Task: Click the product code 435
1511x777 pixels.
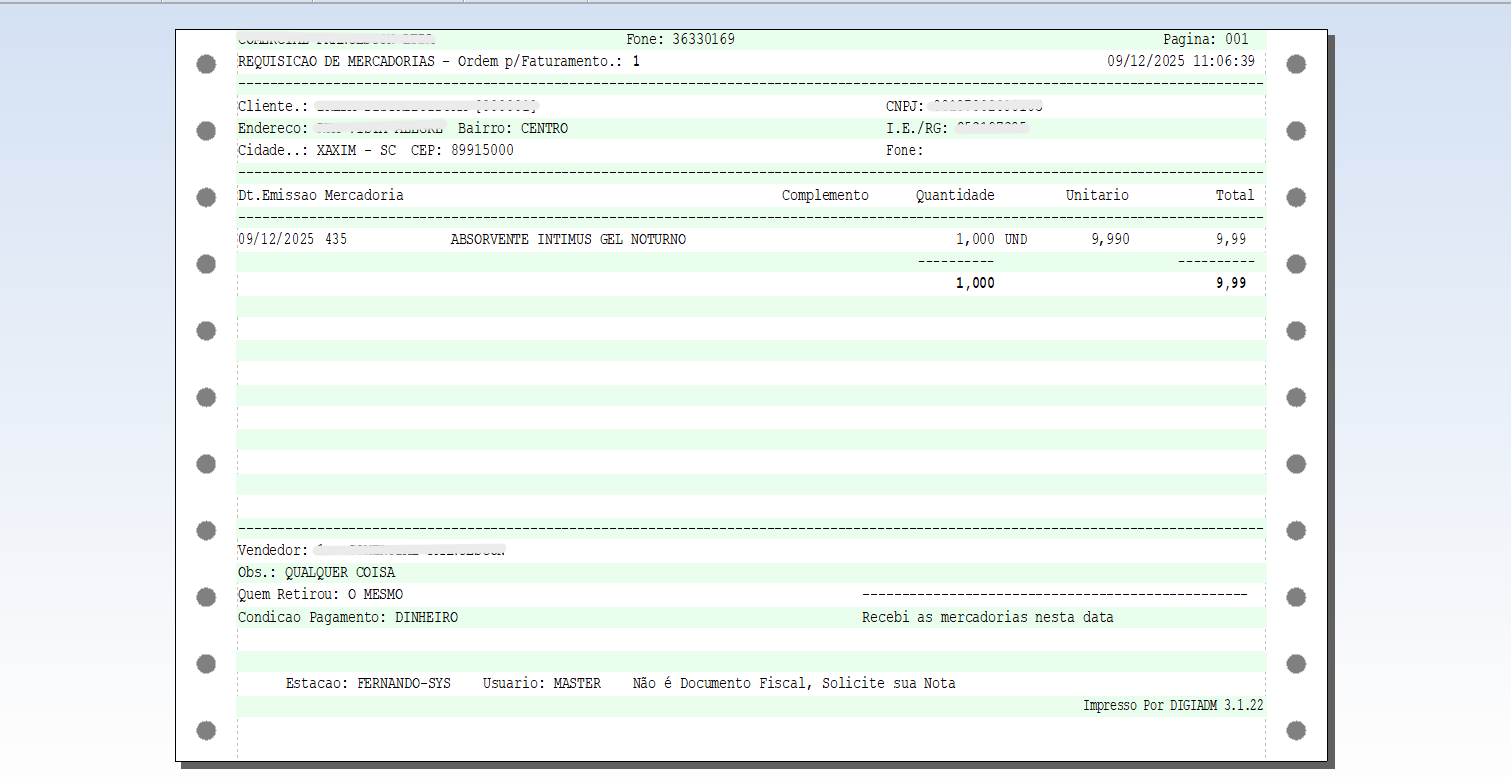Action: 336,239
